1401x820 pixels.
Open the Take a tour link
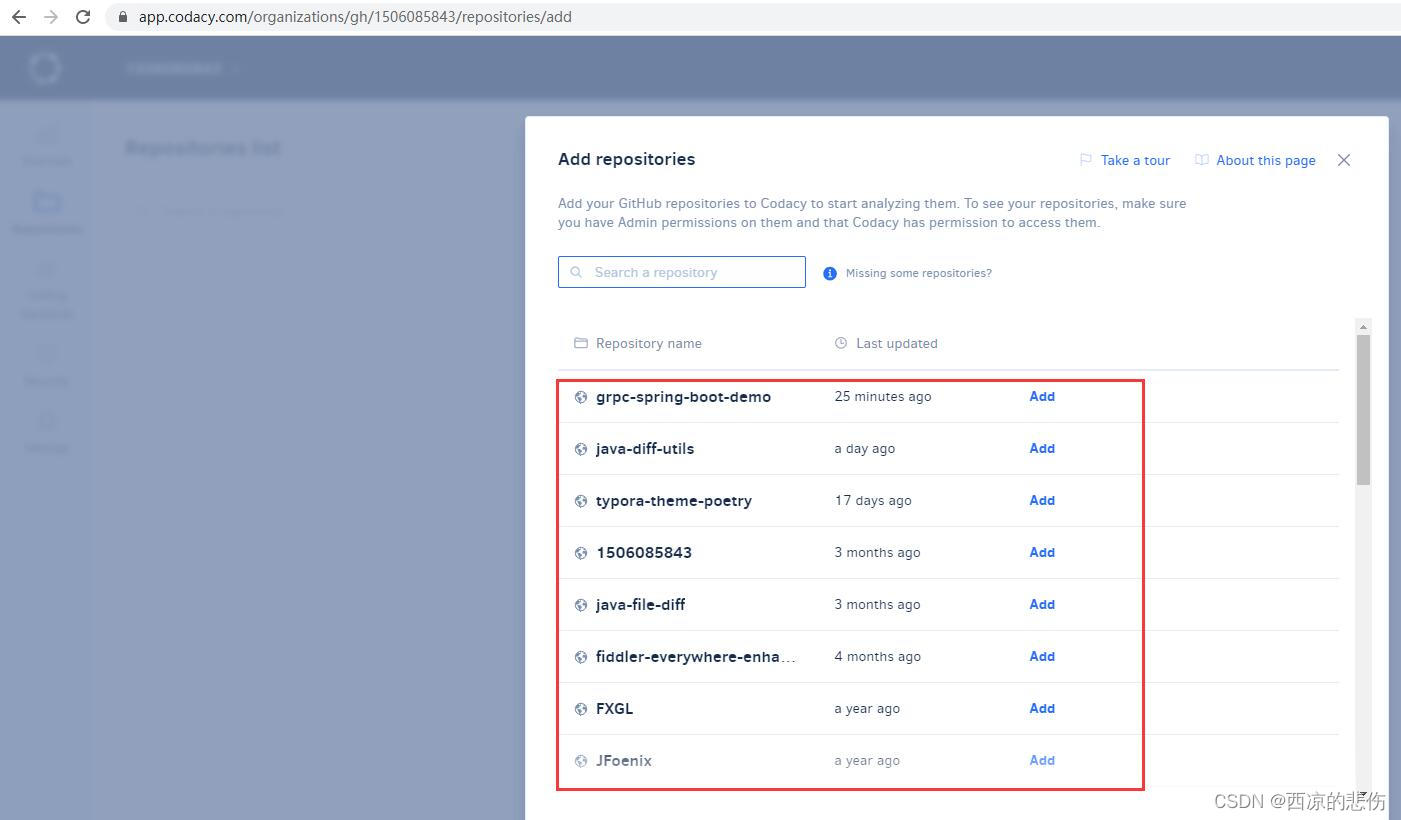click(x=1135, y=160)
